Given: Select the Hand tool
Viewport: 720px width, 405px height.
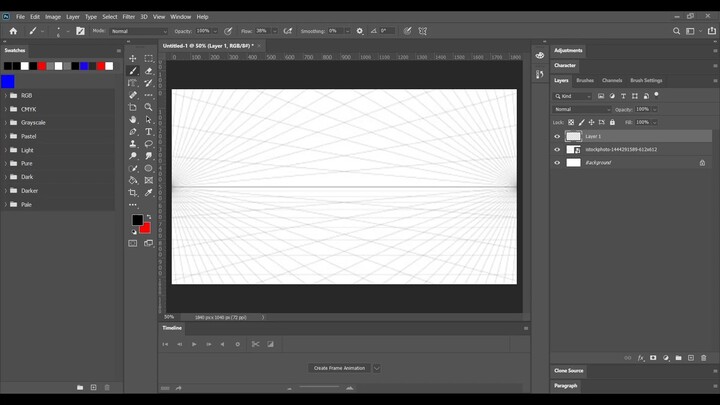Looking at the screenshot, I should click(x=133, y=120).
